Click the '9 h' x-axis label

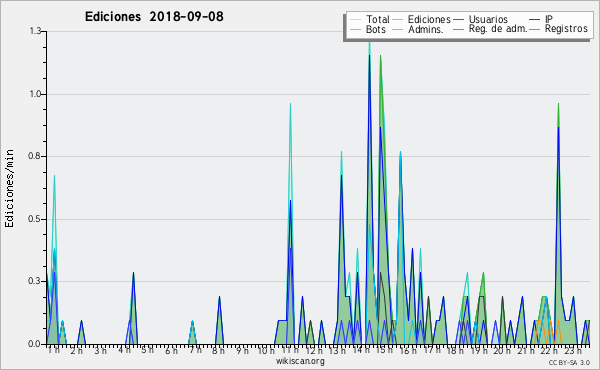(x=242, y=350)
